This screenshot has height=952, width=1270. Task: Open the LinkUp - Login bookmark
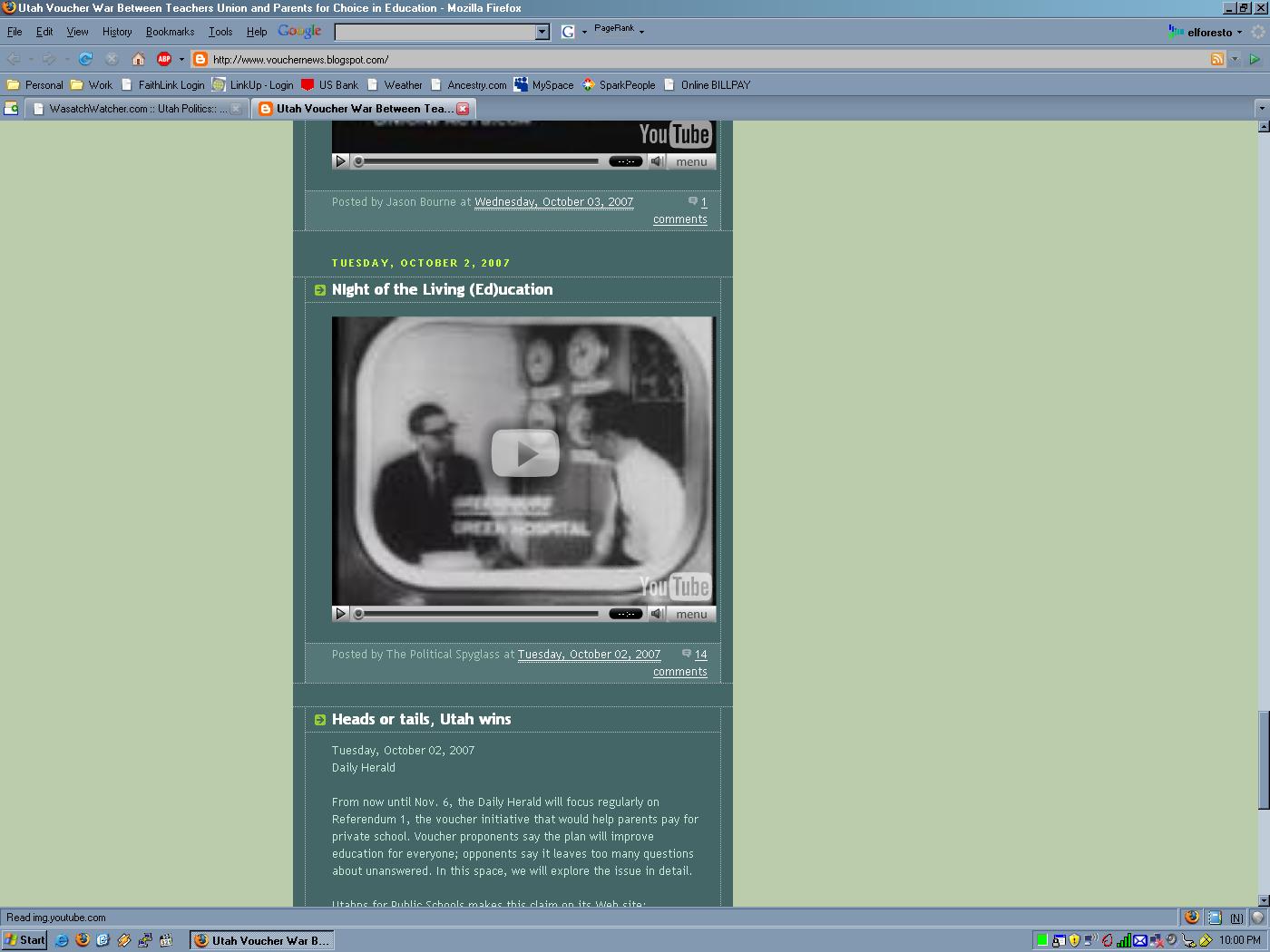(x=252, y=84)
